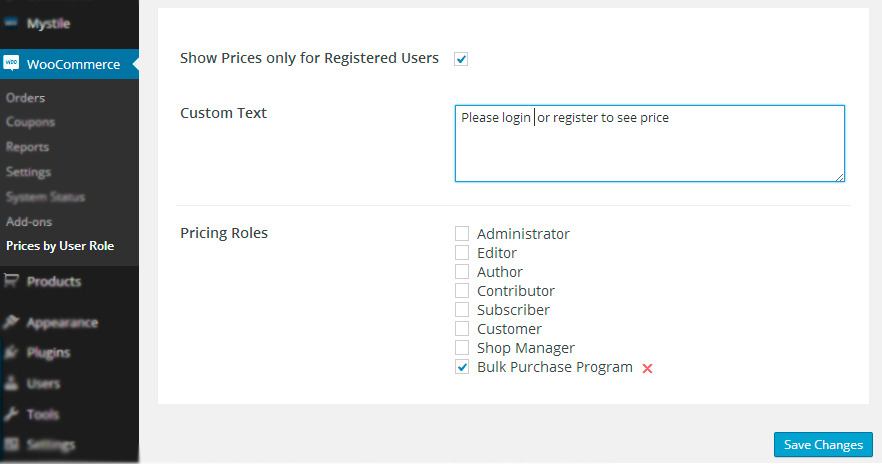Click the Appearance paintbrush icon
882x464 pixels.
[x=12, y=322]
